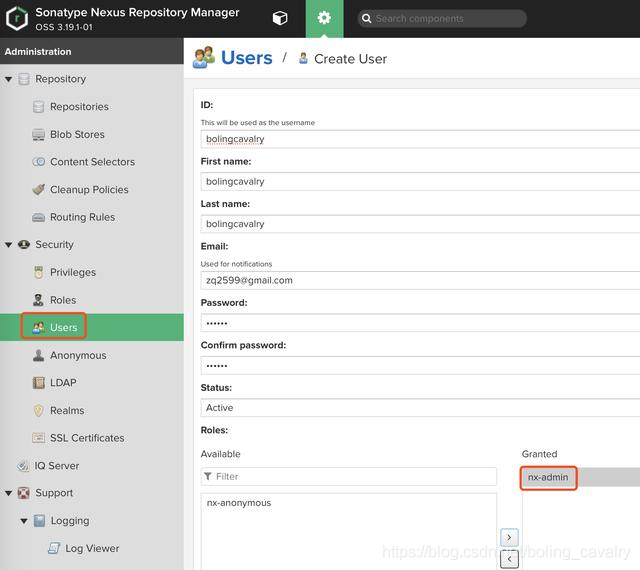The width and height of the screenshot is (640, 570).
Task: Click the Cleanup Policies broom icon
Action: 39,189
